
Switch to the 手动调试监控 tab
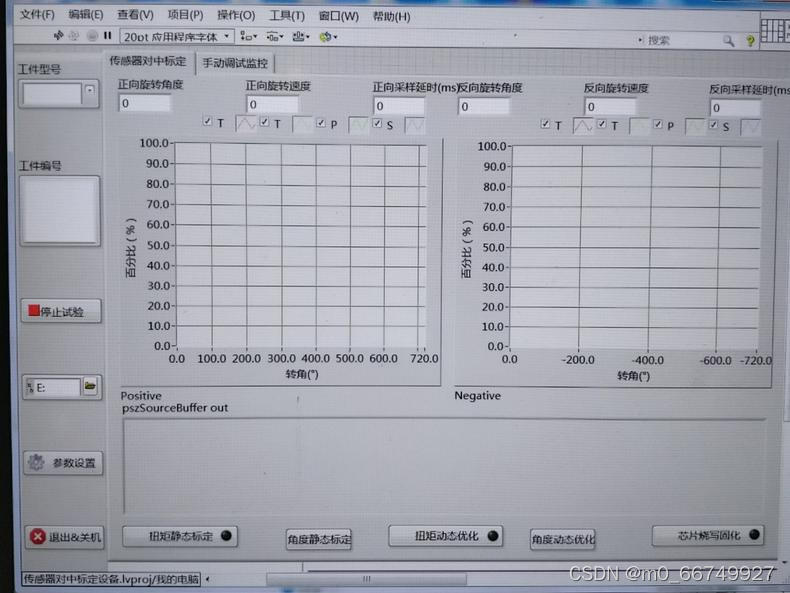pos(235,63)
